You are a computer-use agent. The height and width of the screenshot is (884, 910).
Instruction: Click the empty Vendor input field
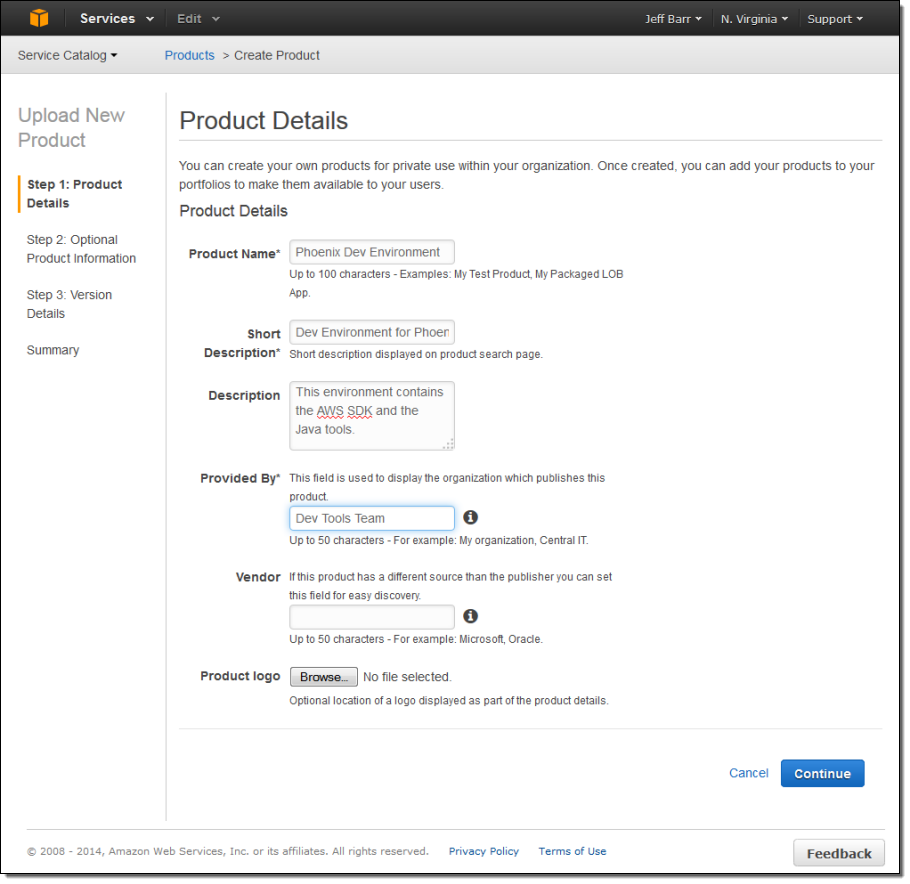(371, 617)
